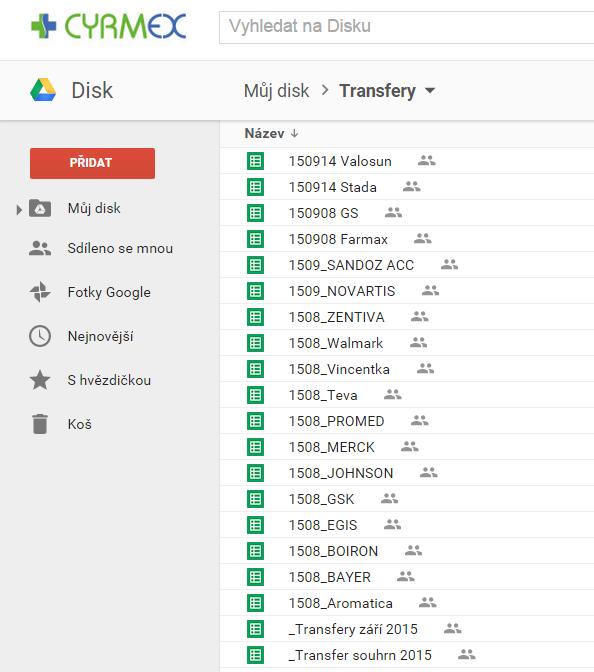The height and width of the screenshot is (672, 594).
Task: Click the shared people icon for 1508_GSK
Action: [x=390, y=498]
